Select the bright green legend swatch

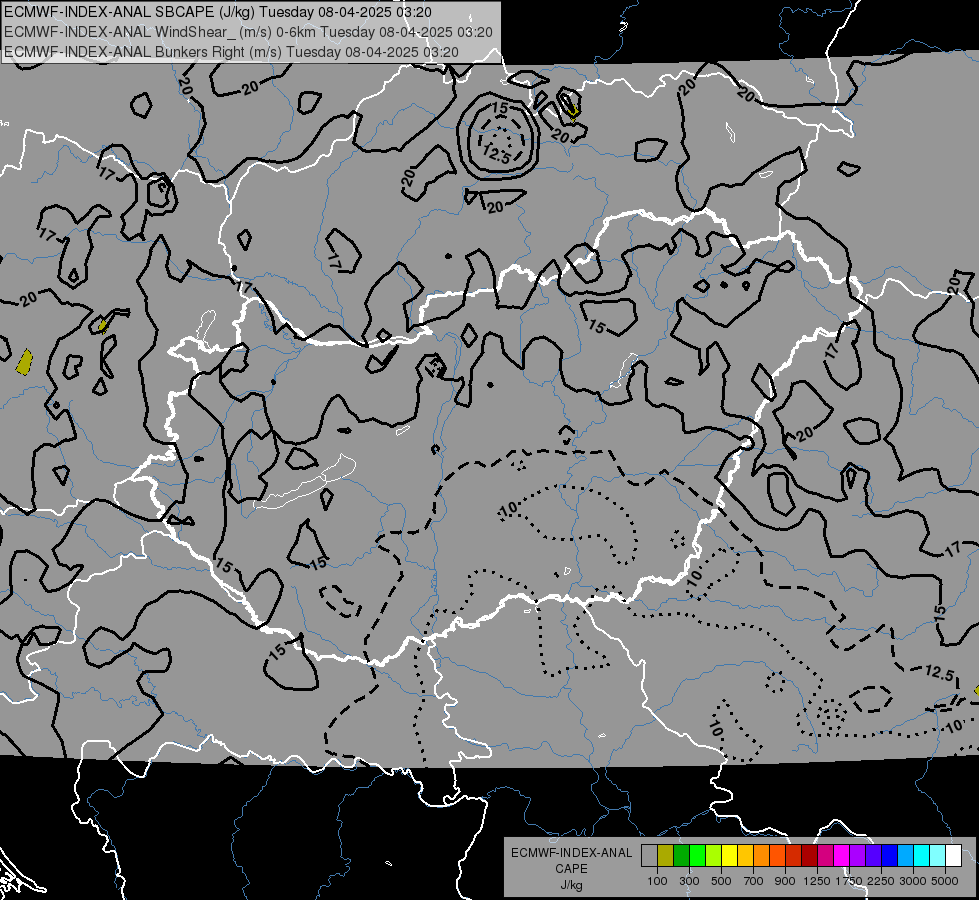697,856
